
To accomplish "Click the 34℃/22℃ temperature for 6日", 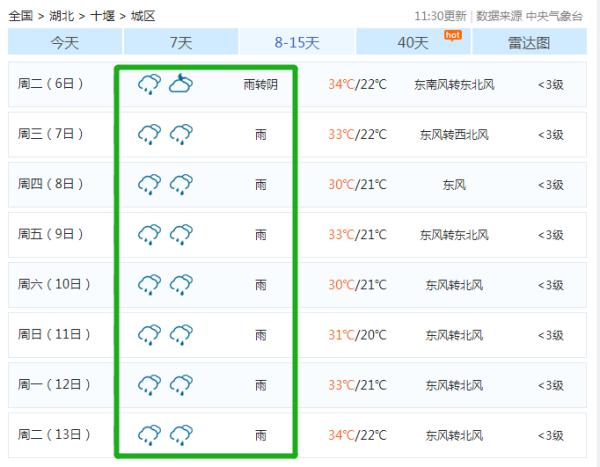I will [357, 84].
